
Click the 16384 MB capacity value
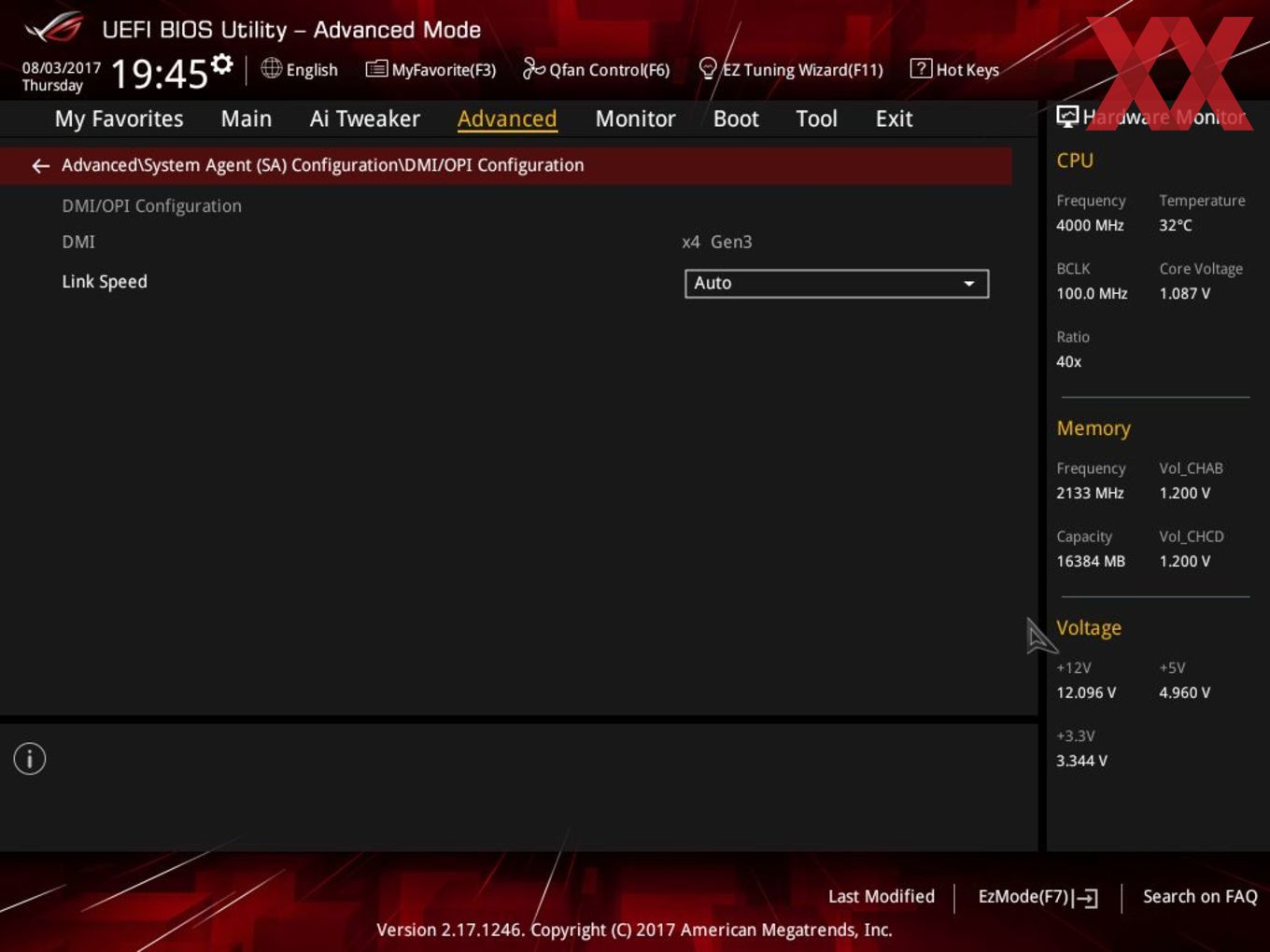[x=1091, y=561]
